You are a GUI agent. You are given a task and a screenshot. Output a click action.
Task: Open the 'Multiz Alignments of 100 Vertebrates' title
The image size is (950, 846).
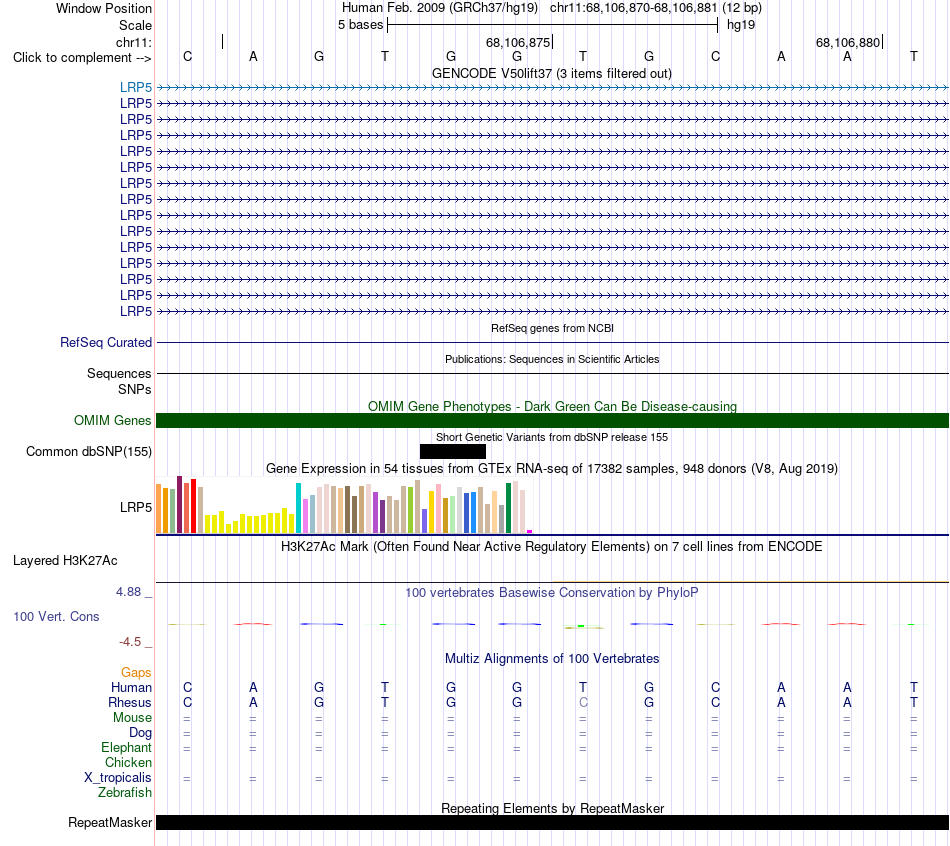pyautogui.click(x=552, y=659)
